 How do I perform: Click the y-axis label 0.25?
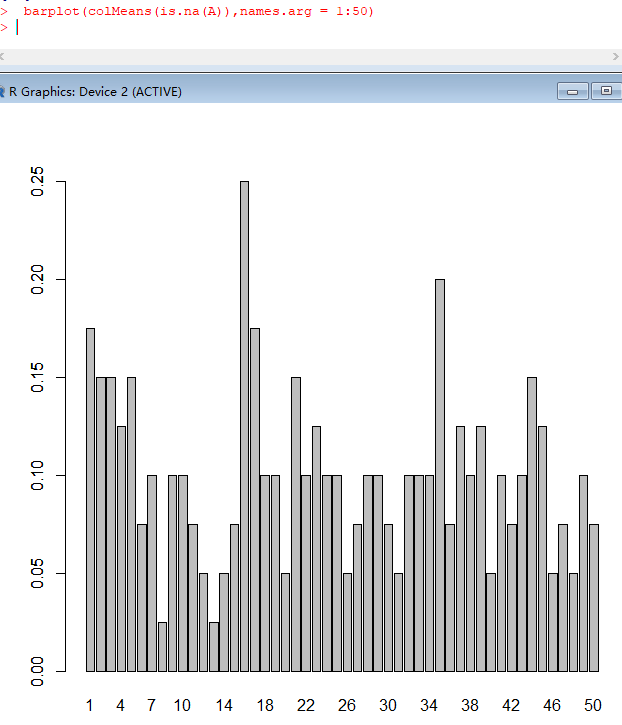point(37,182)
